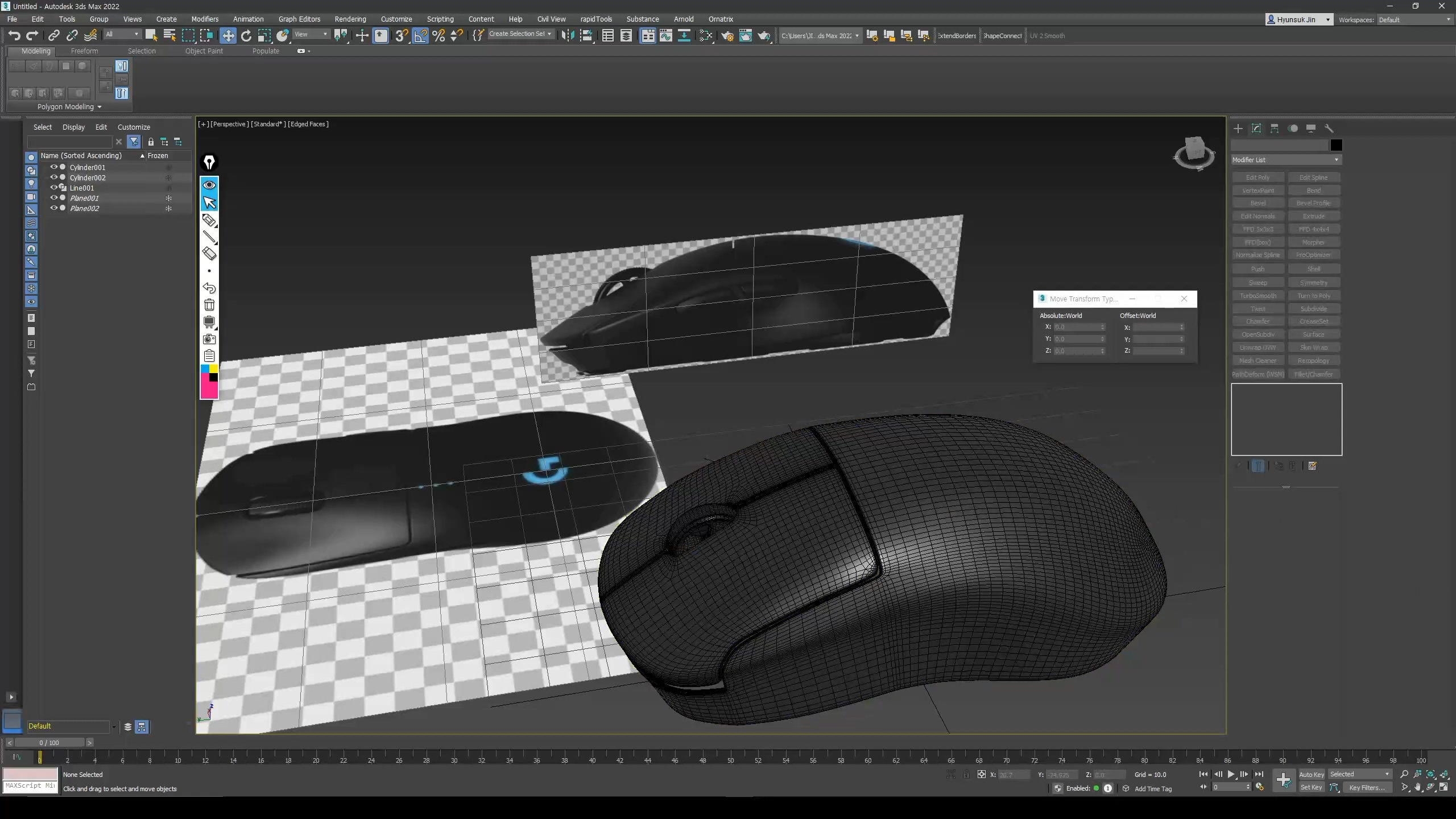Open the Motion panel tab icon
1456x819 pixels.
pos(1293,129)
